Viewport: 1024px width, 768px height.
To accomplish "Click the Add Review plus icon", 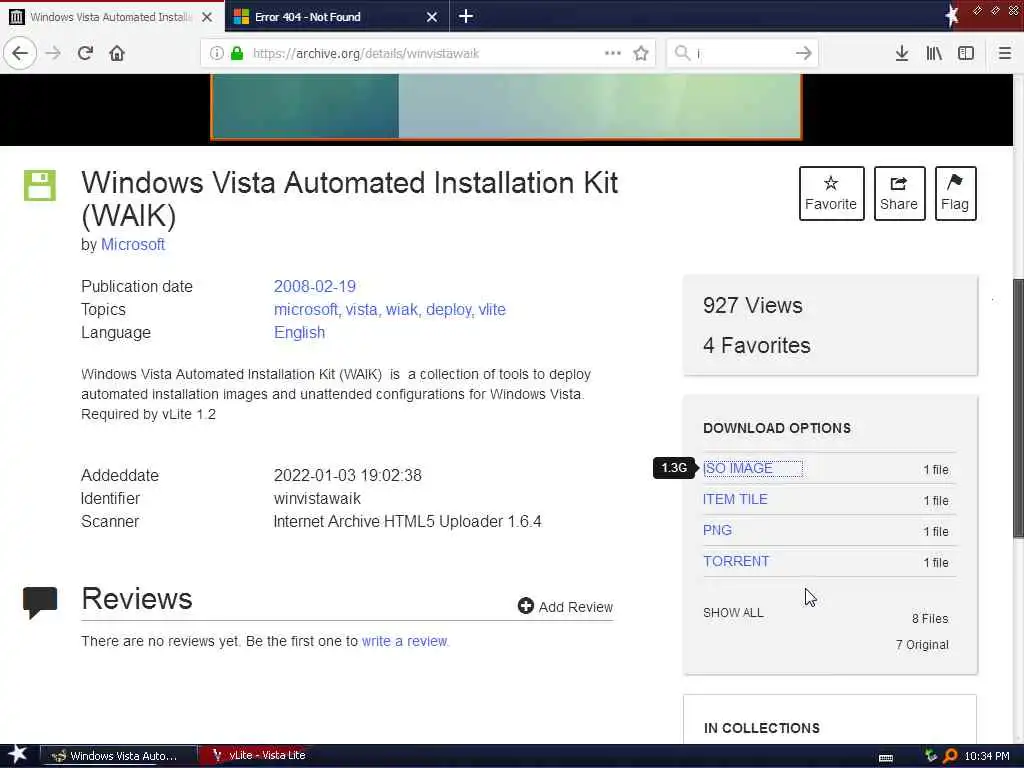I will click(526, 606).
